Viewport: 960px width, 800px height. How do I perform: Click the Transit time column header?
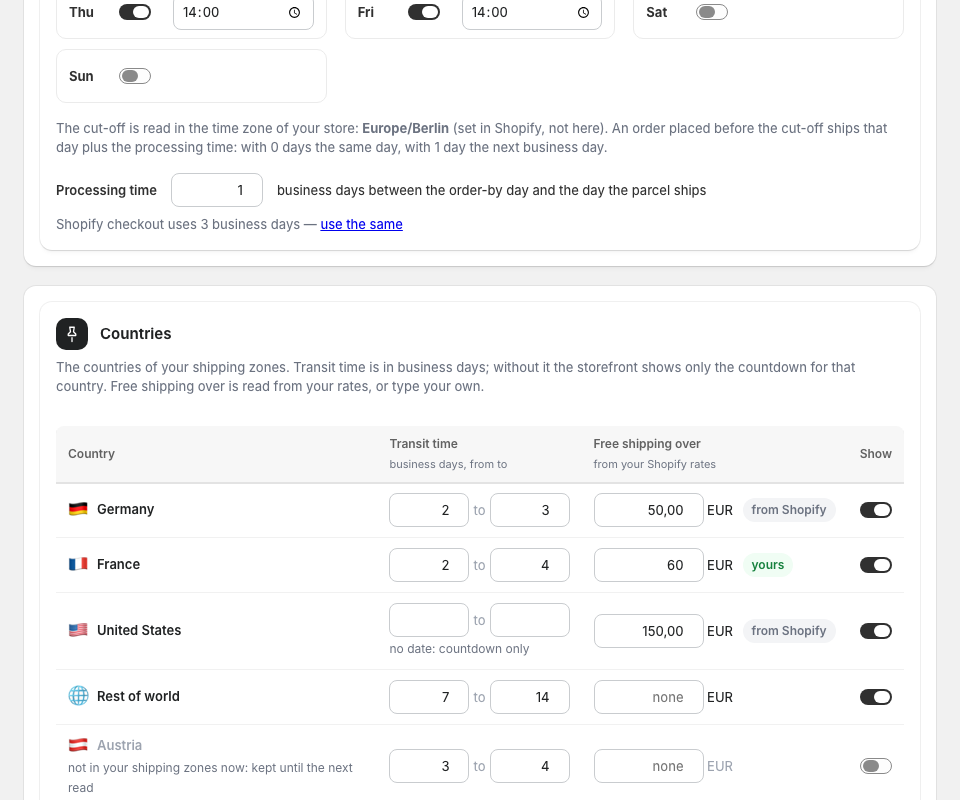click(423, 444)
